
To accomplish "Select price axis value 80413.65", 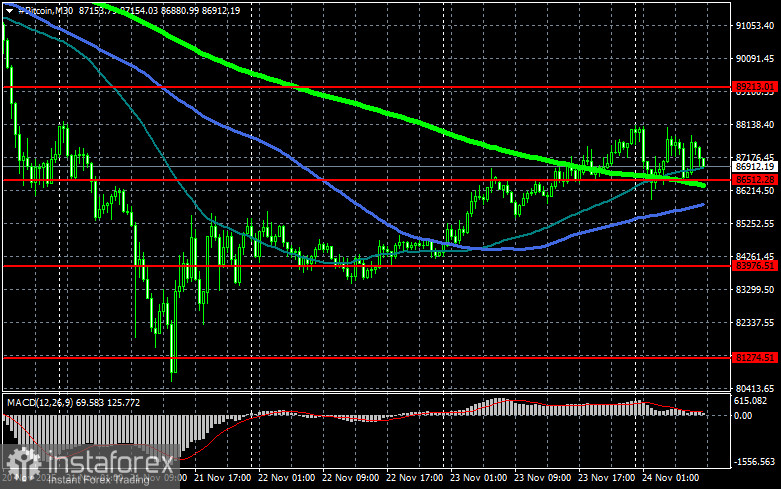I will click(755, 388).
